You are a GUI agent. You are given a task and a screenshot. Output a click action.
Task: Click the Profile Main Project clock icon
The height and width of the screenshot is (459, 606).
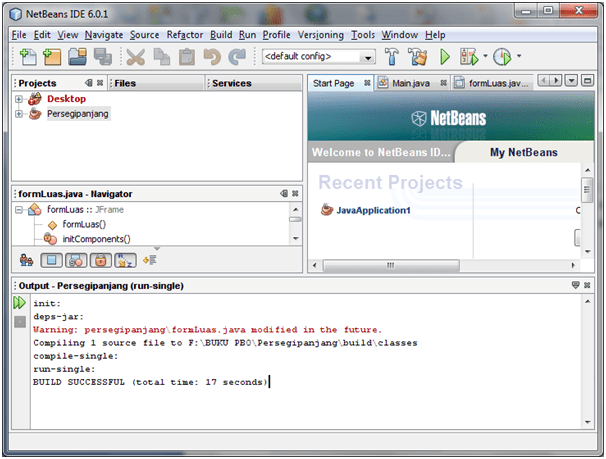click(502, 57)
